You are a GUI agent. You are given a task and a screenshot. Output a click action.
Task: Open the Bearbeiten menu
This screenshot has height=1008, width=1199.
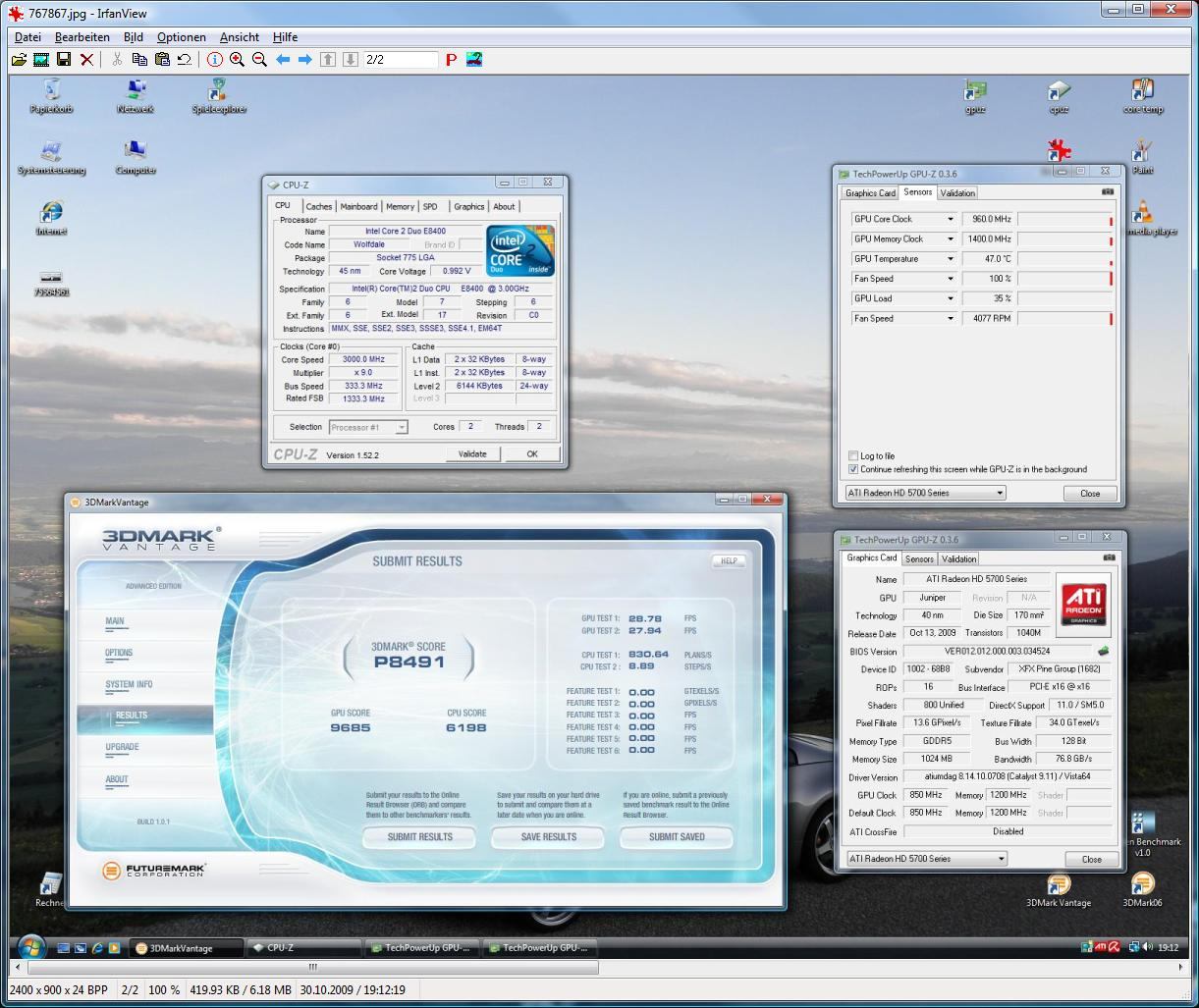tap(82, 37)
